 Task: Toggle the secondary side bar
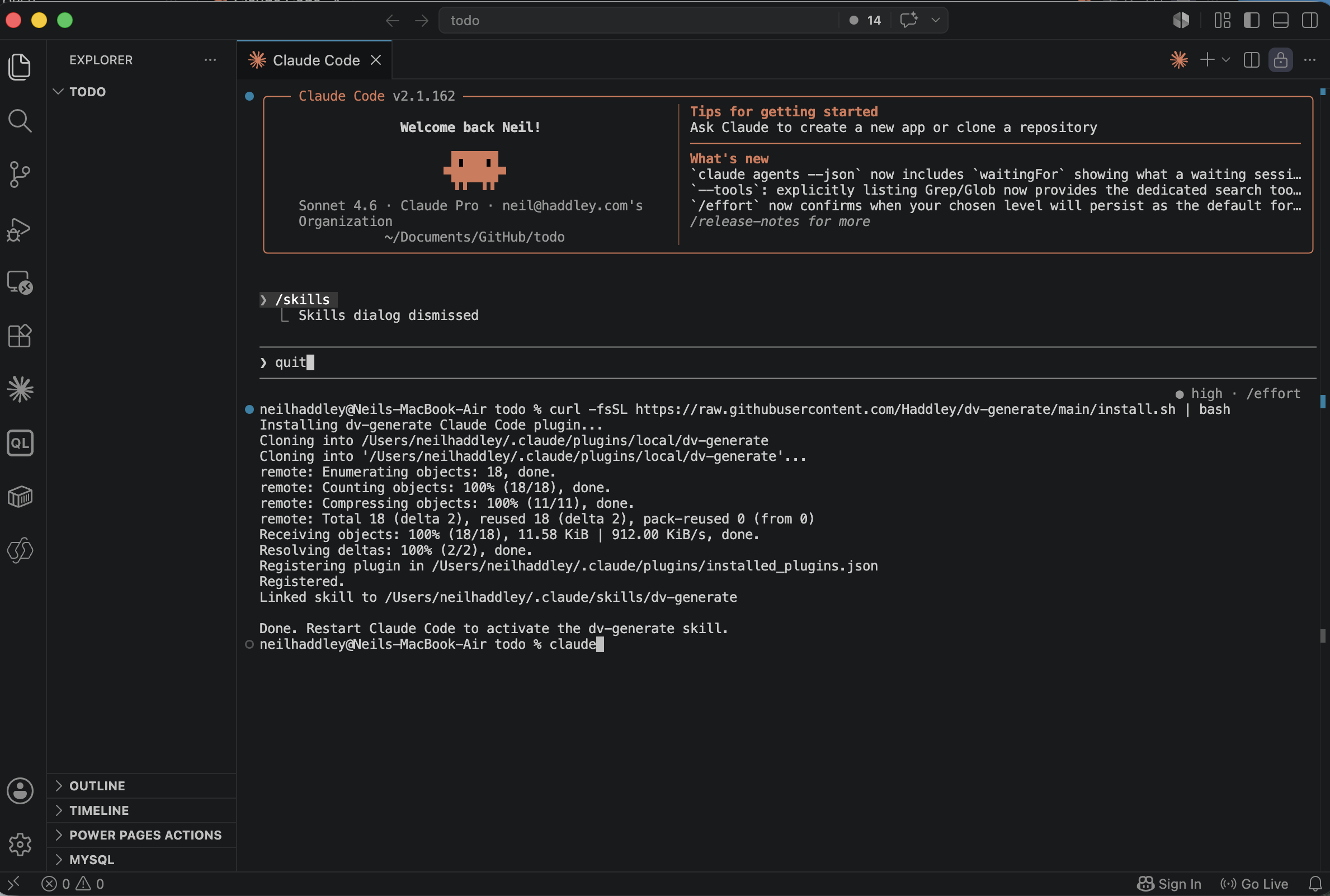pos(1310,21)
